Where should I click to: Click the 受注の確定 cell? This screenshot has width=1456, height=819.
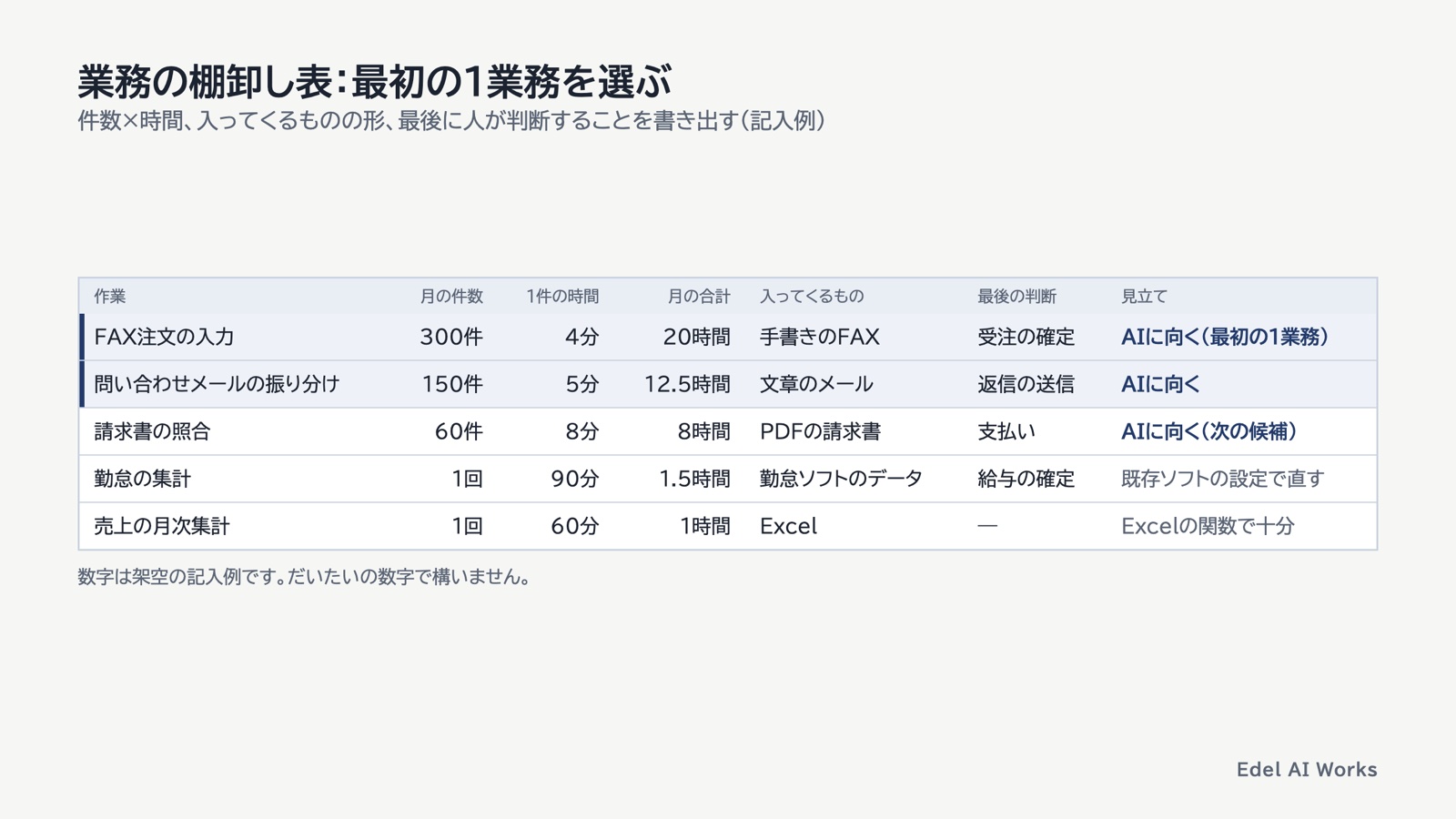(1026, 337)
